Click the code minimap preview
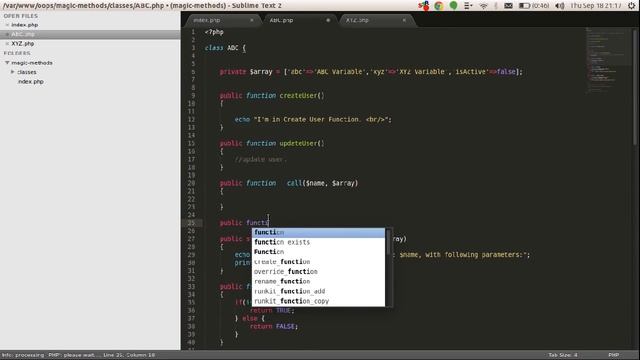 (x=607, y=60)
